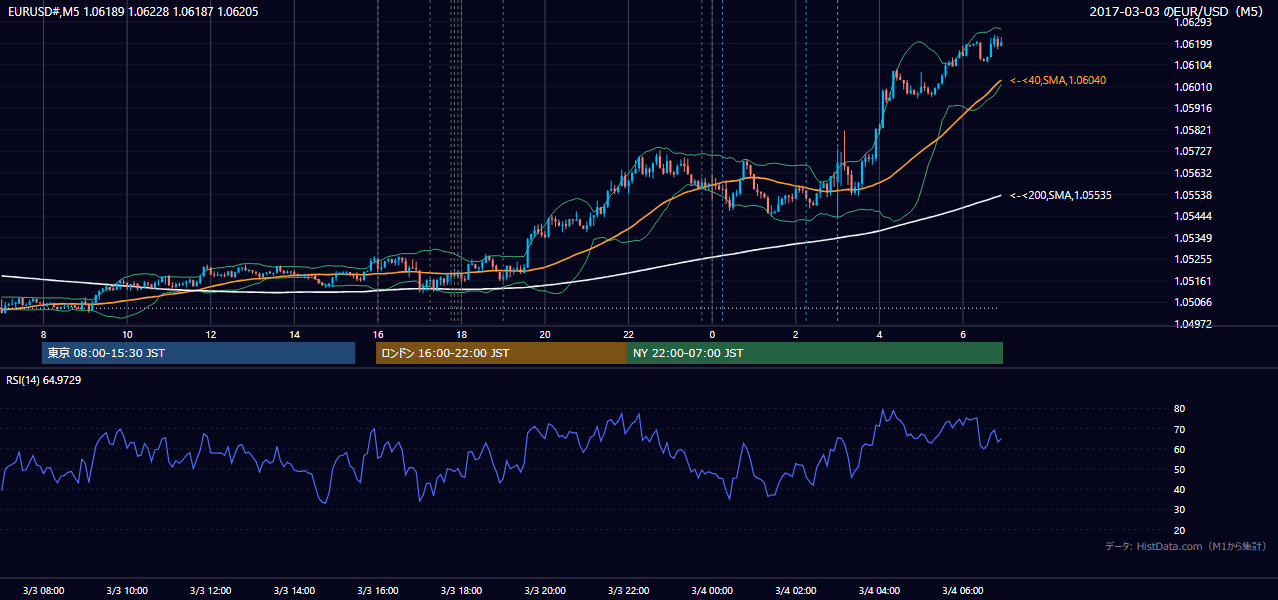Screen dimensions: 1278x600
Task: Click the bottom date label 3/3 16:00
Action: click(x=377, y=590)
